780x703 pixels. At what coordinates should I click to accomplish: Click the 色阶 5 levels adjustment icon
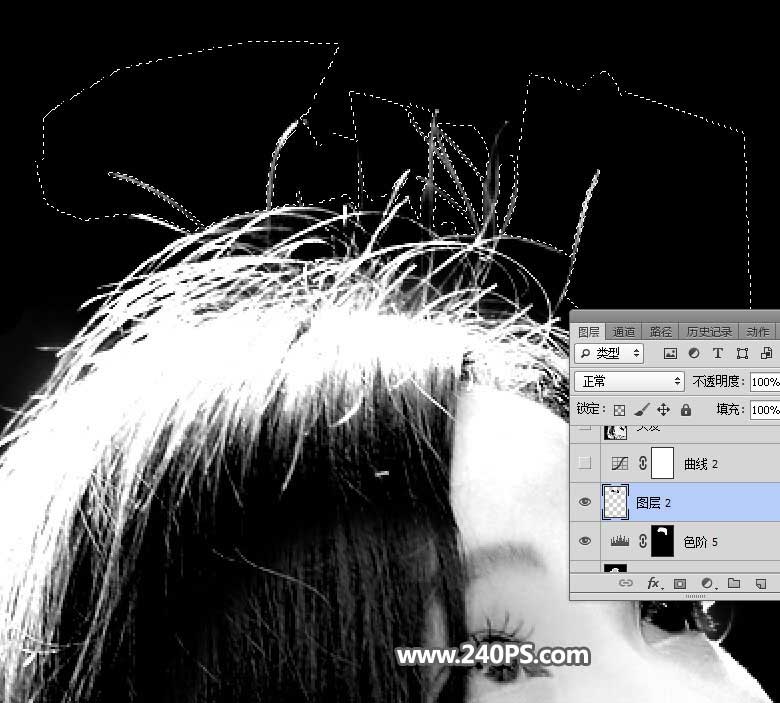coord(619,541)
